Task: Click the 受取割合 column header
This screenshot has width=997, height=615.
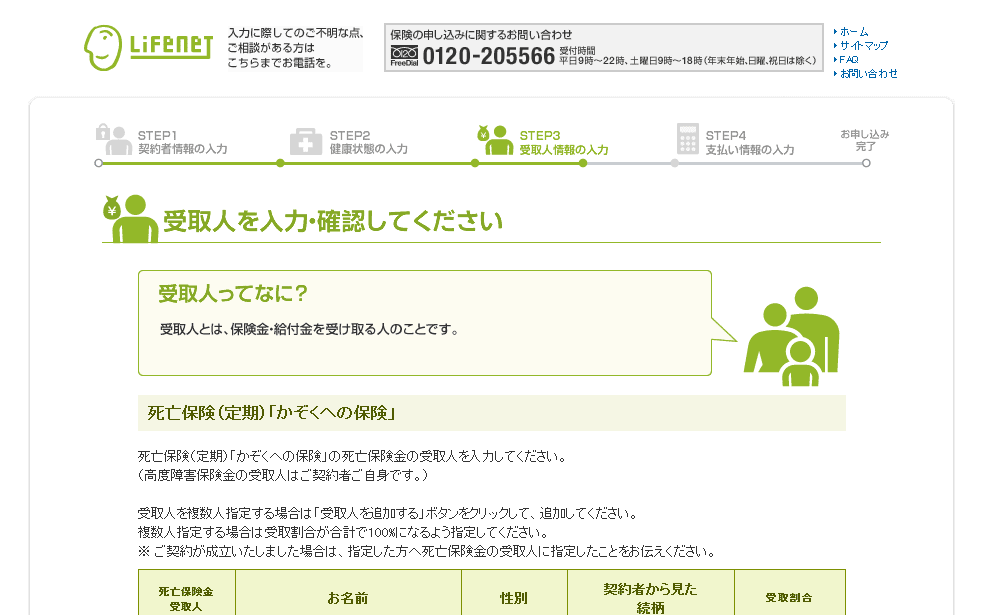Action: pyautogui.click(x=789, y=598)
